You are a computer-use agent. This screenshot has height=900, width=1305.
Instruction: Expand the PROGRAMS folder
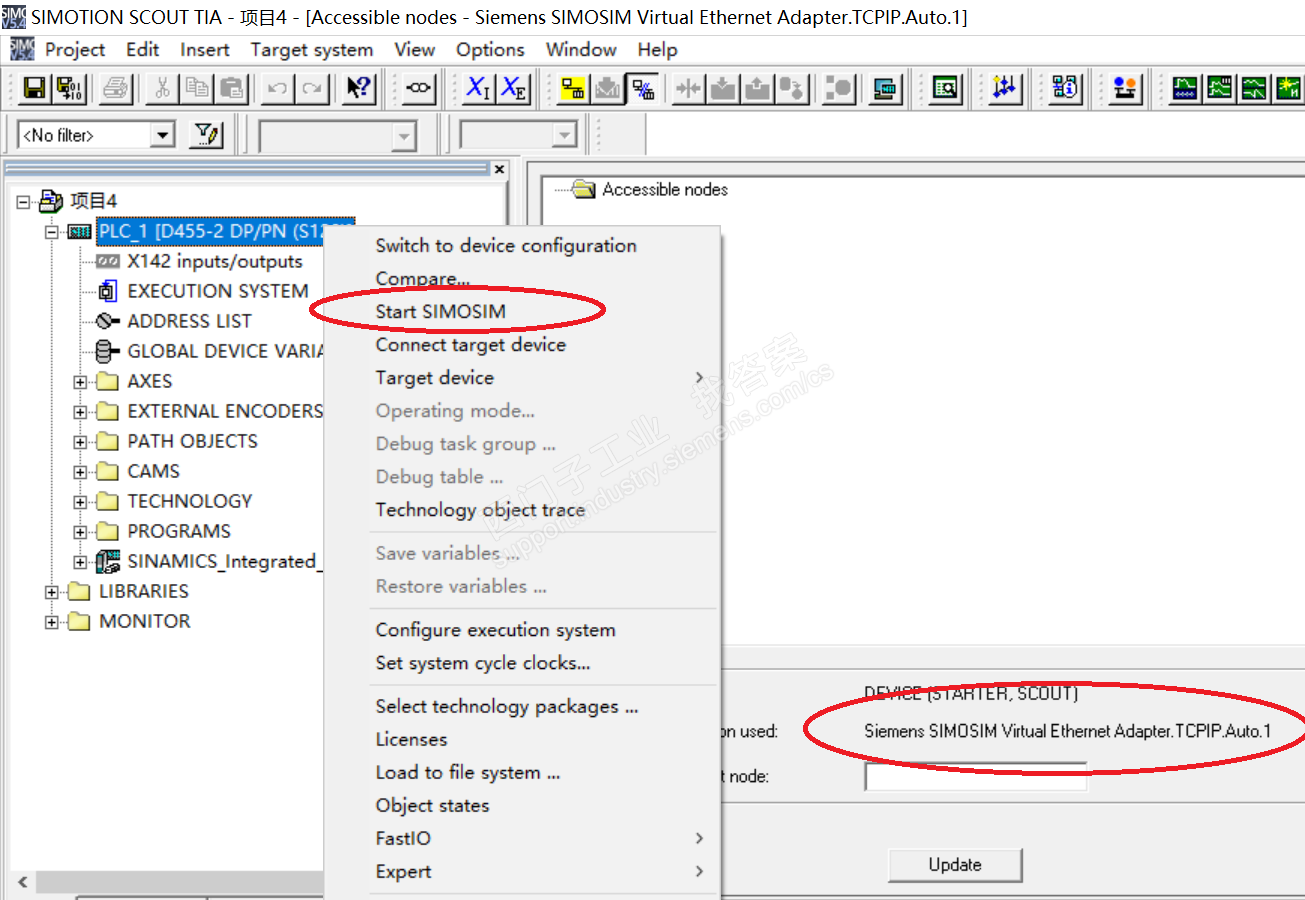(x=80, y=531)
